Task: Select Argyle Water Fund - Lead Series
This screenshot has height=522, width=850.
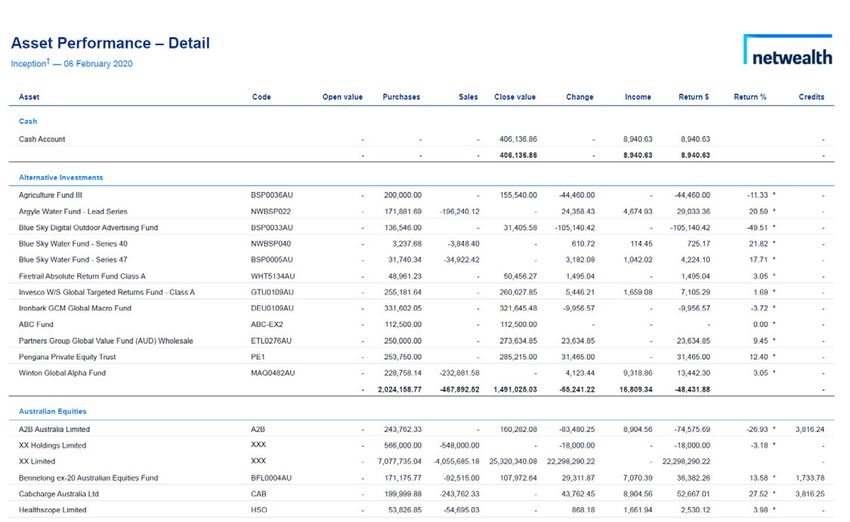Action: pos(73,211)
